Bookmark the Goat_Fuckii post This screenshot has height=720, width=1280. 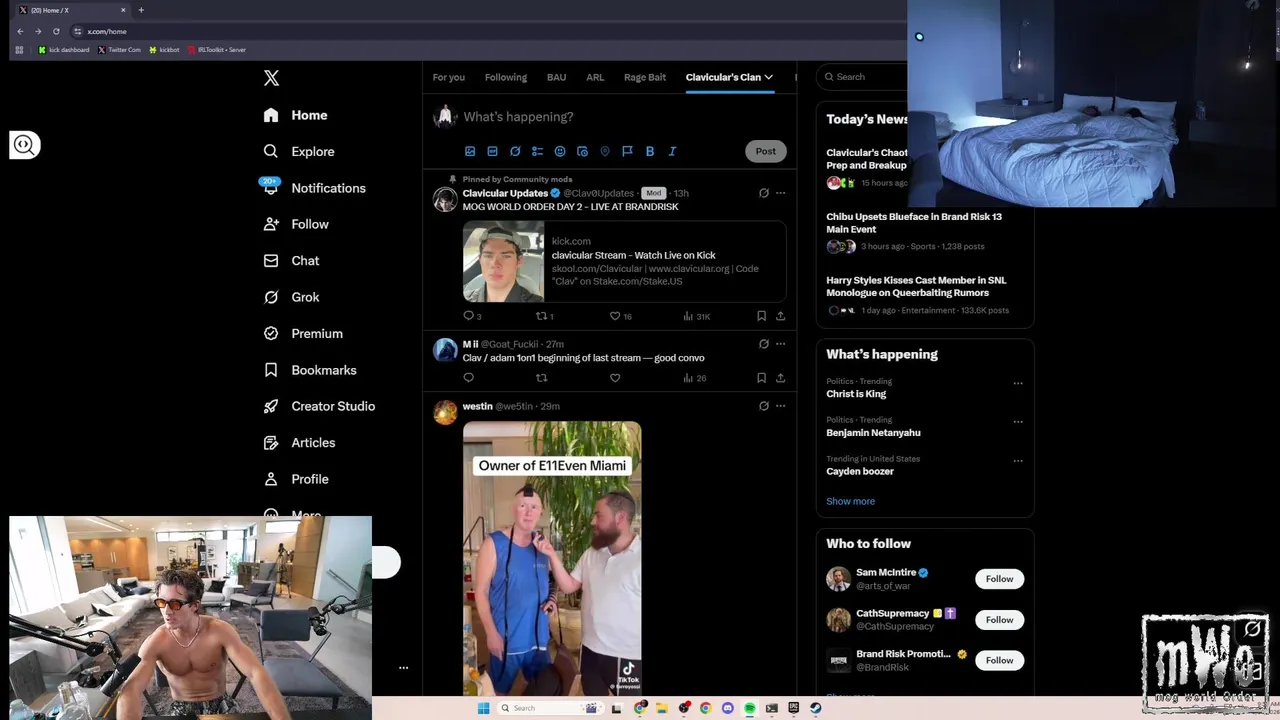[761, 378]
